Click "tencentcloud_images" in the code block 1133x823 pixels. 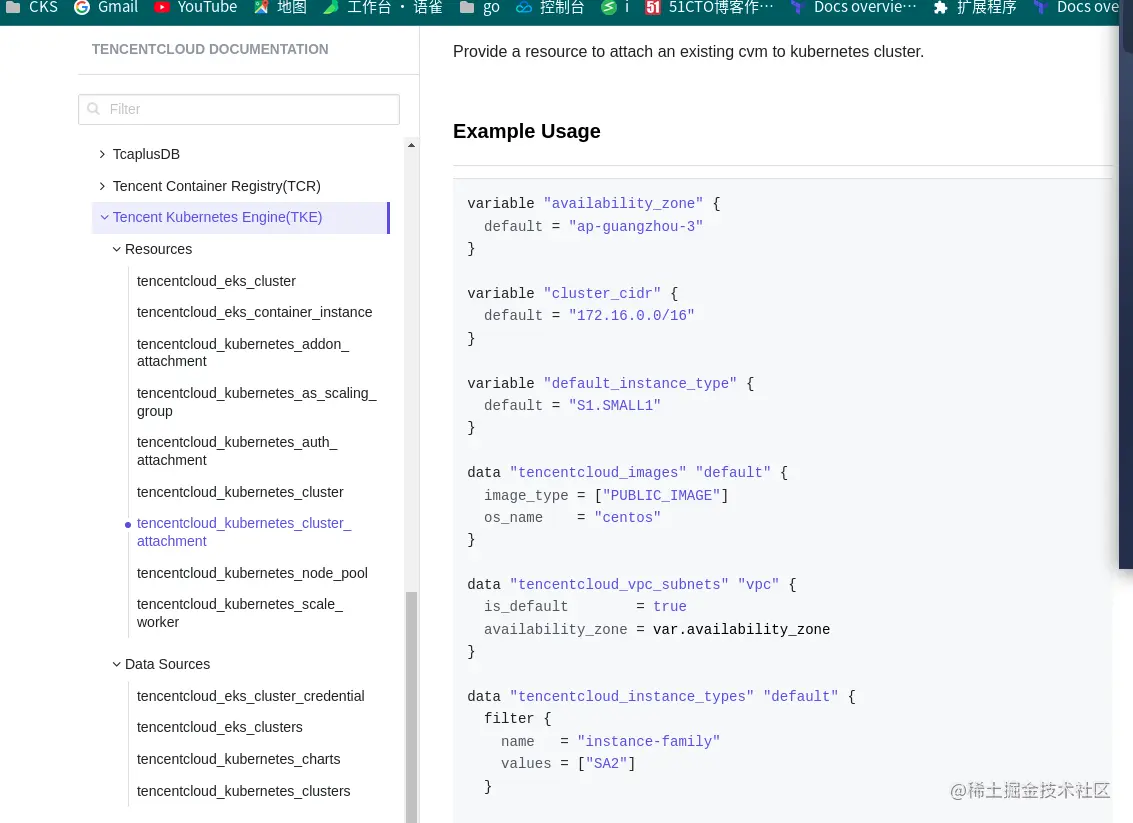[x=598, y=473]
